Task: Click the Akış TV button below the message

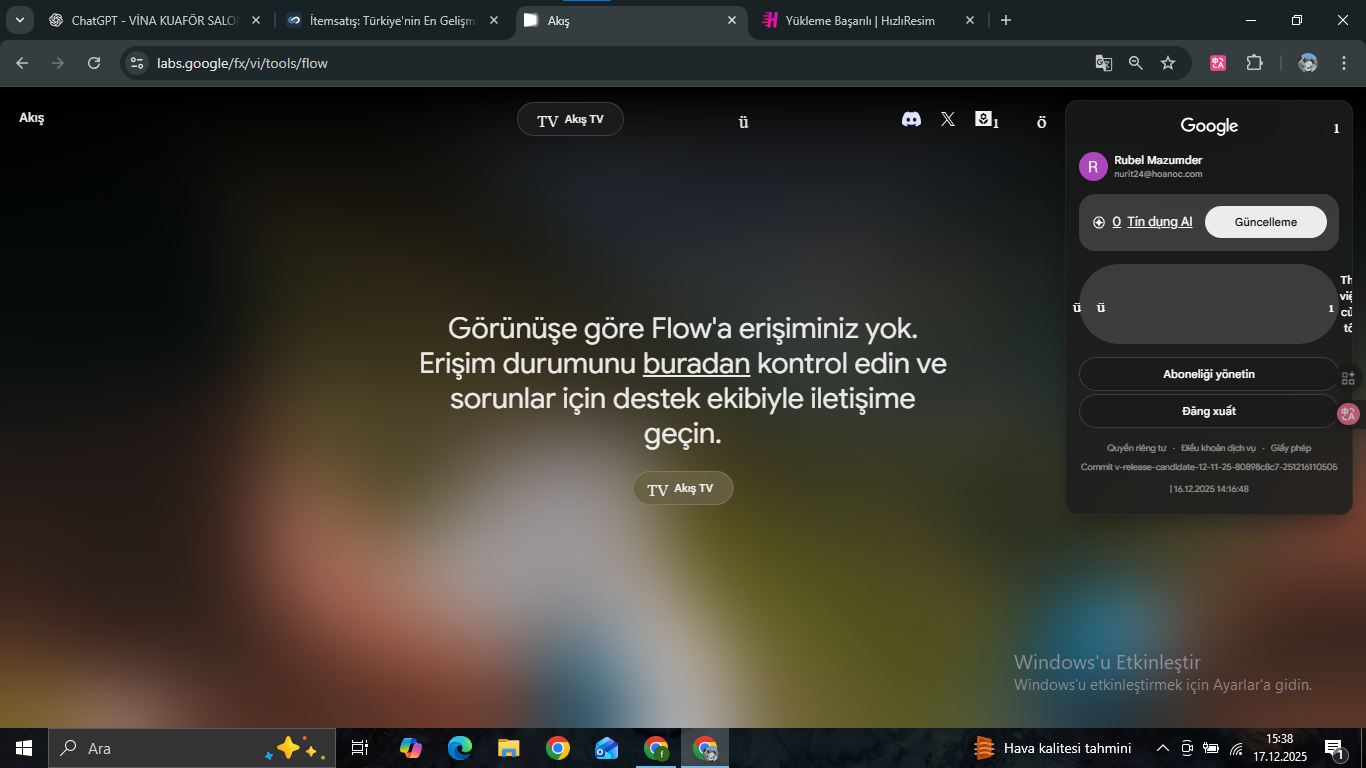Action: (683, 488)
